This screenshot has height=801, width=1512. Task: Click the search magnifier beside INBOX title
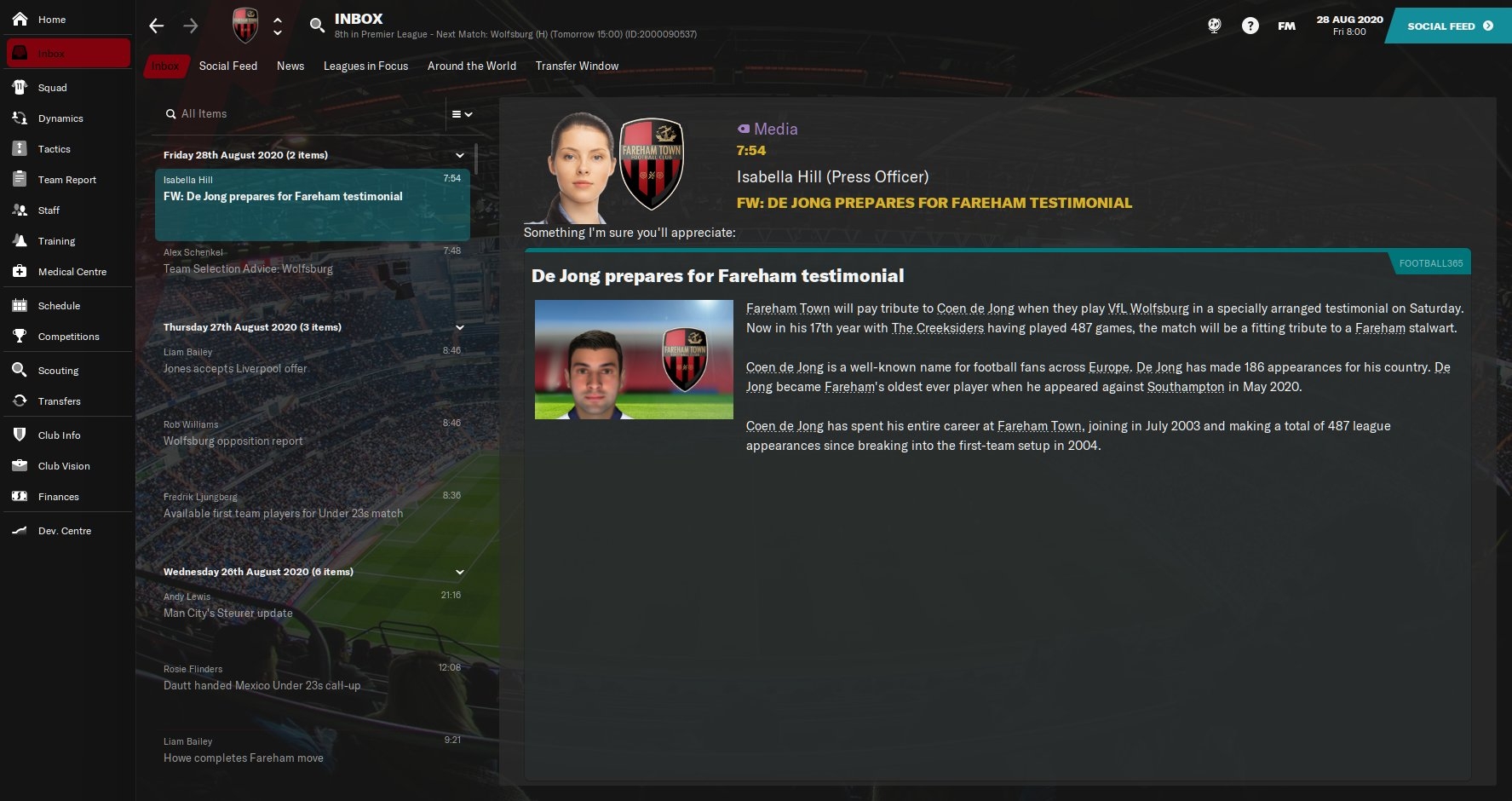click(317, 26)
